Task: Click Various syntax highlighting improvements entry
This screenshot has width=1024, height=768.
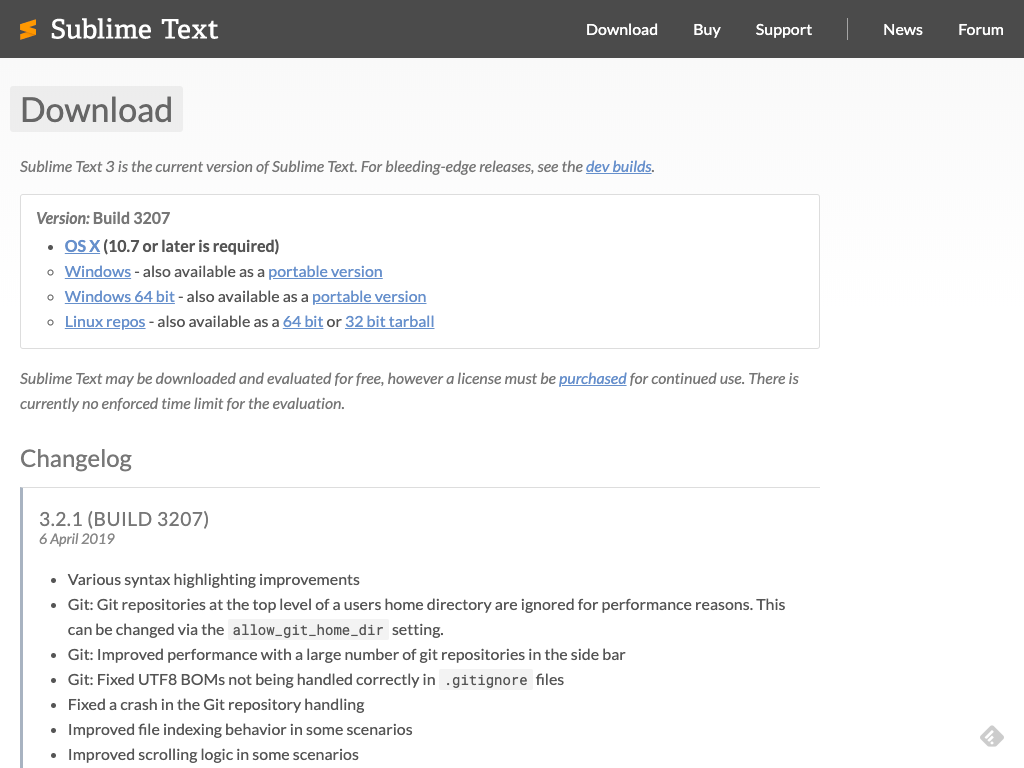Action: coord(214,580)
